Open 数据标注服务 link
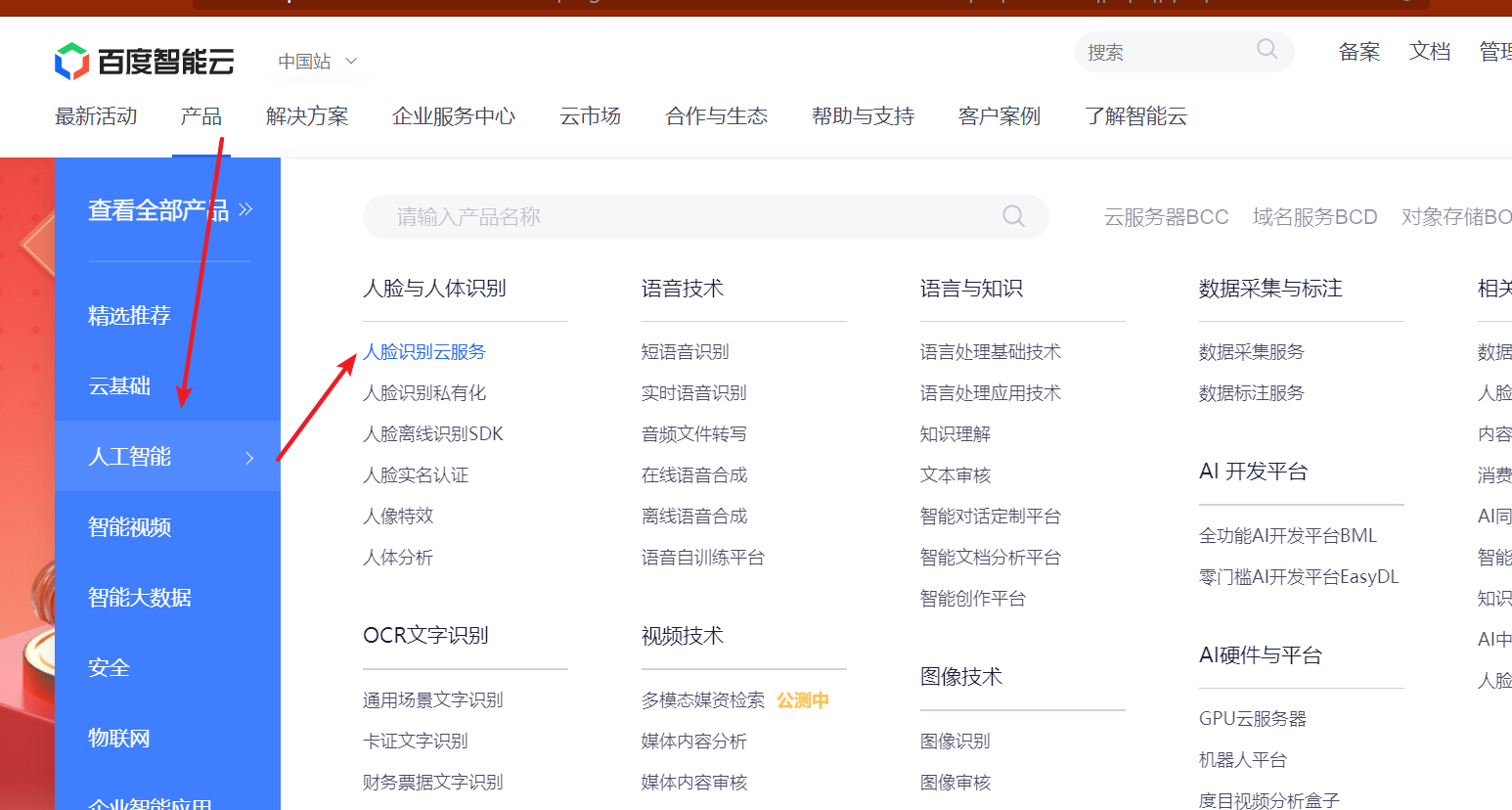Screen dimensions: 1512x810 [1252, 393]
